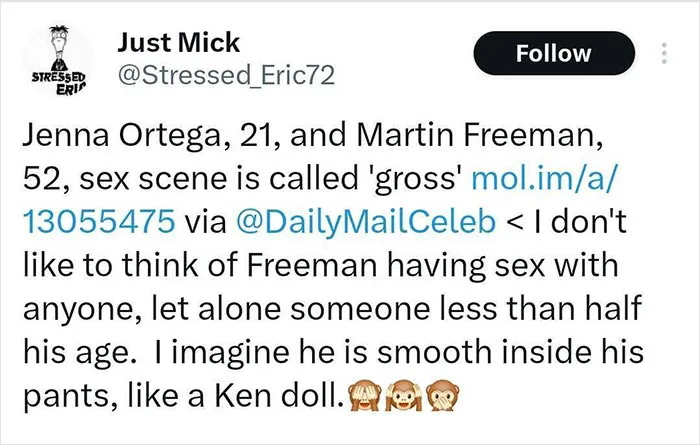The height and width of the screenshot is (445, 700).
Task: Click the 'Stressed Eric' caption inside the avatar
Action: tap(59, 84)
